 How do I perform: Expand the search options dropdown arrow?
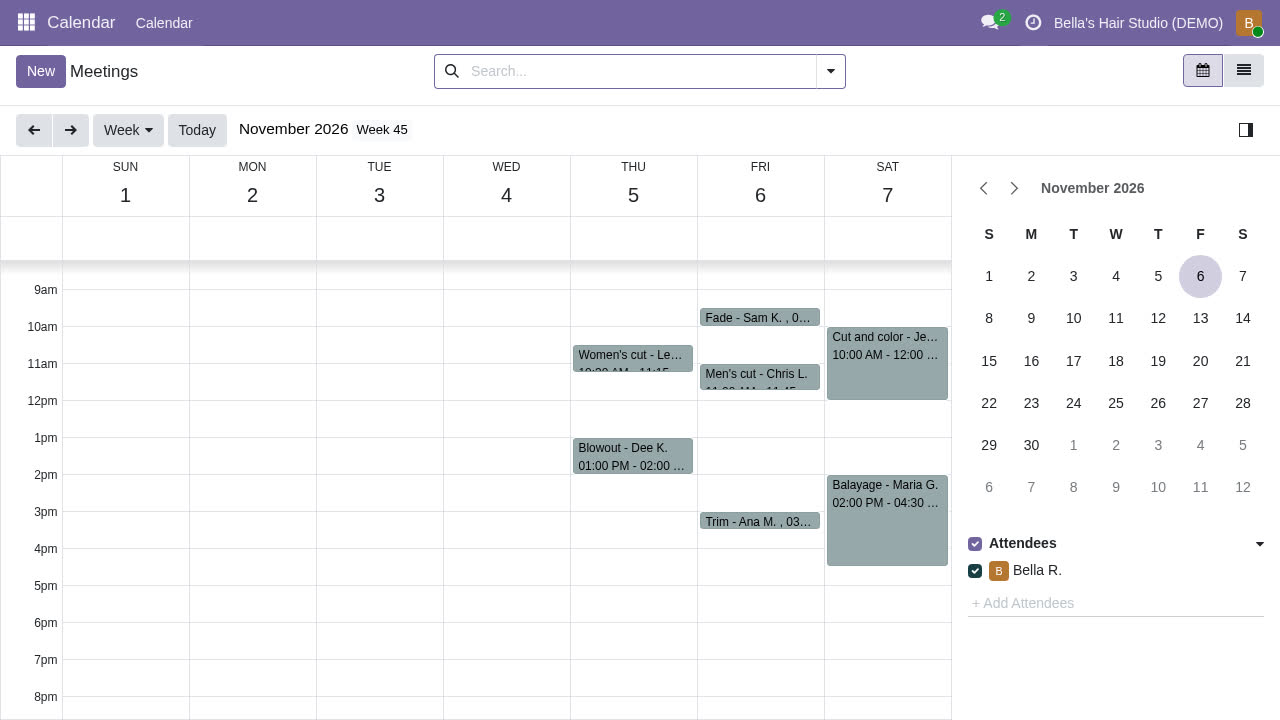831,71
